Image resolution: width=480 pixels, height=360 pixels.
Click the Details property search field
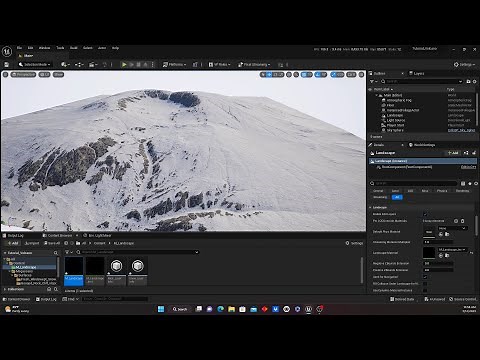[x=414, y=183]
